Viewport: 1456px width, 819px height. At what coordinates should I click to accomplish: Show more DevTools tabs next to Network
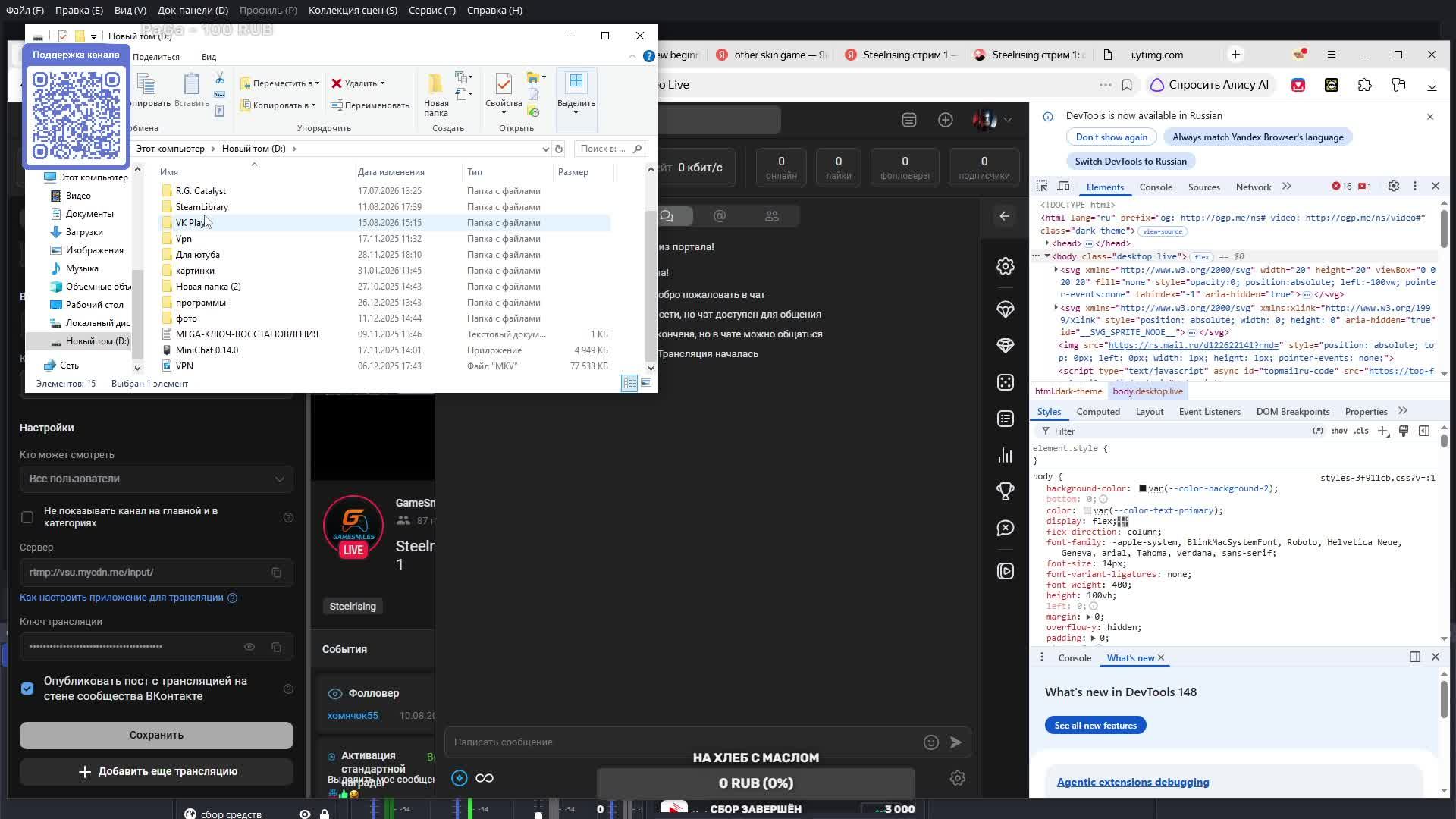(x=1287, y=187)
